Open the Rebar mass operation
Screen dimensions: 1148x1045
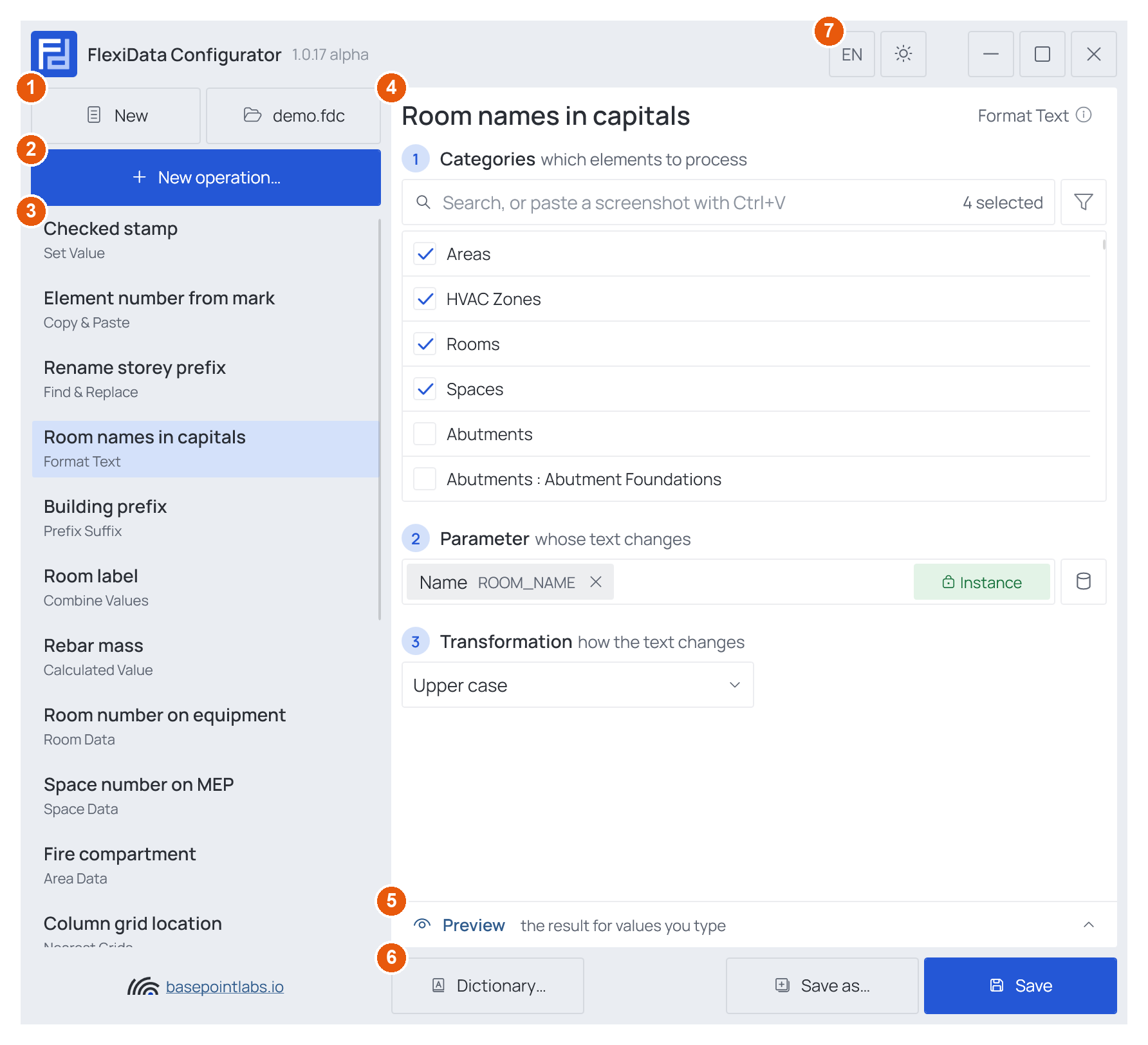point(205,657)
